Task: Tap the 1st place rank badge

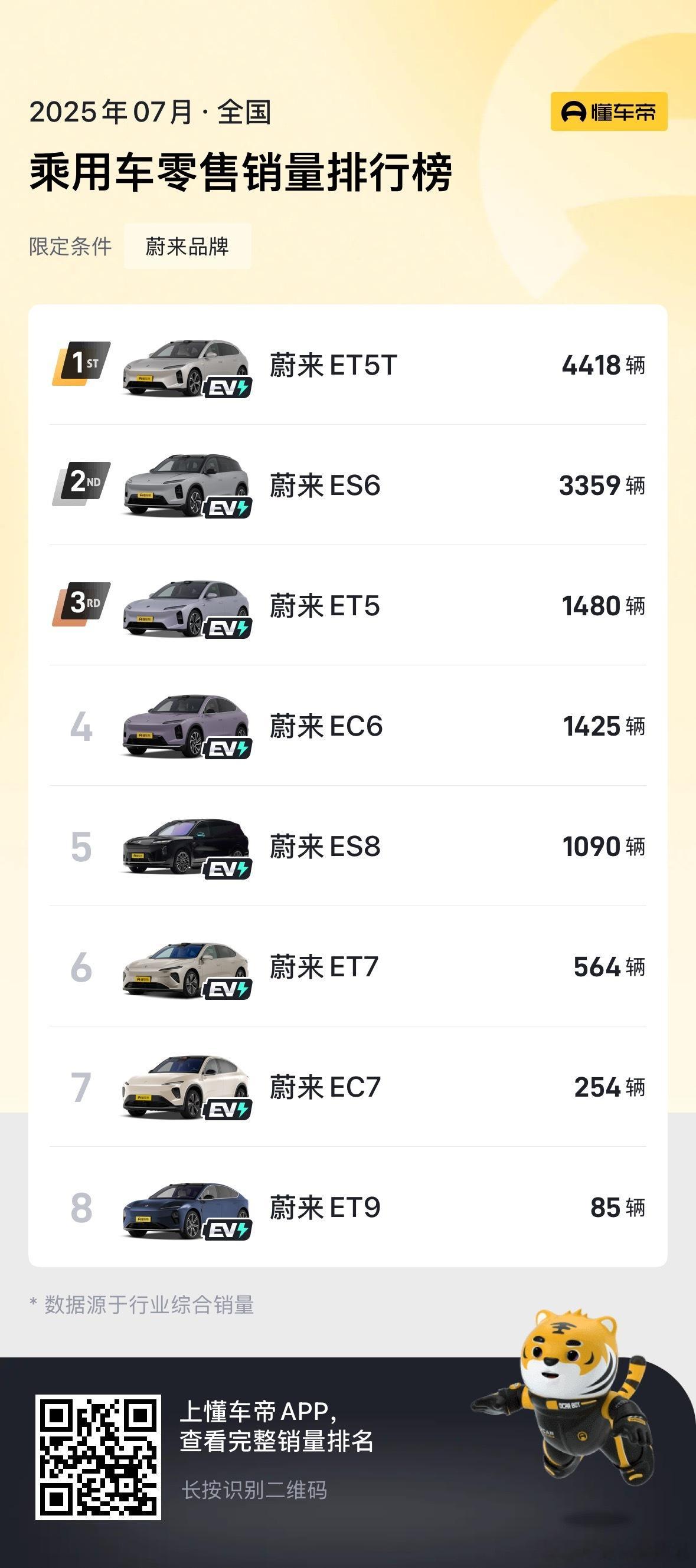Action: [81, 363]
